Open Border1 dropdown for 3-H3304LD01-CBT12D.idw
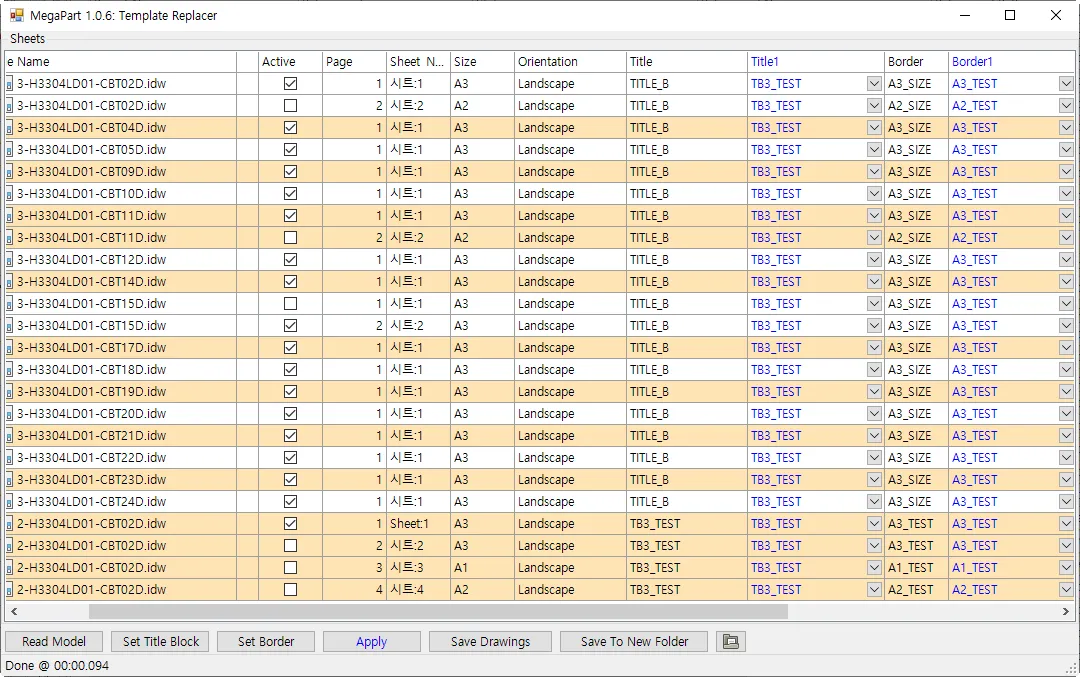The image size is (1080, 677). tap(1066, 260)
